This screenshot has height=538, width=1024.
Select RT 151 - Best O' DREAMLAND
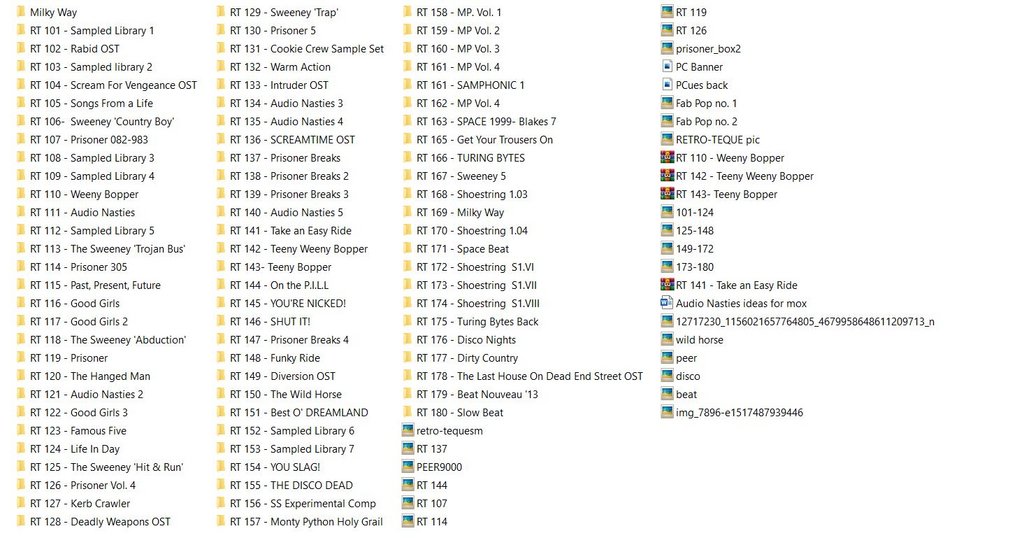(299, 412)
